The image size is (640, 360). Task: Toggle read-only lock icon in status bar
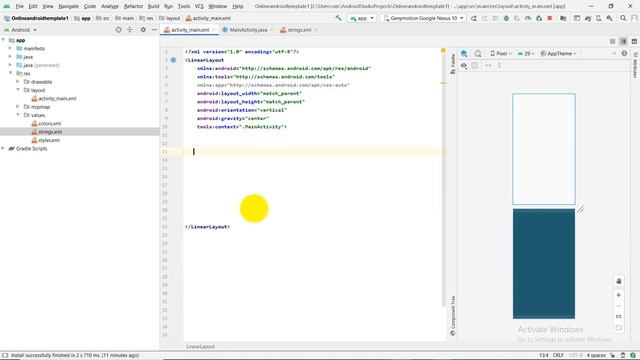tap(613, 356)
